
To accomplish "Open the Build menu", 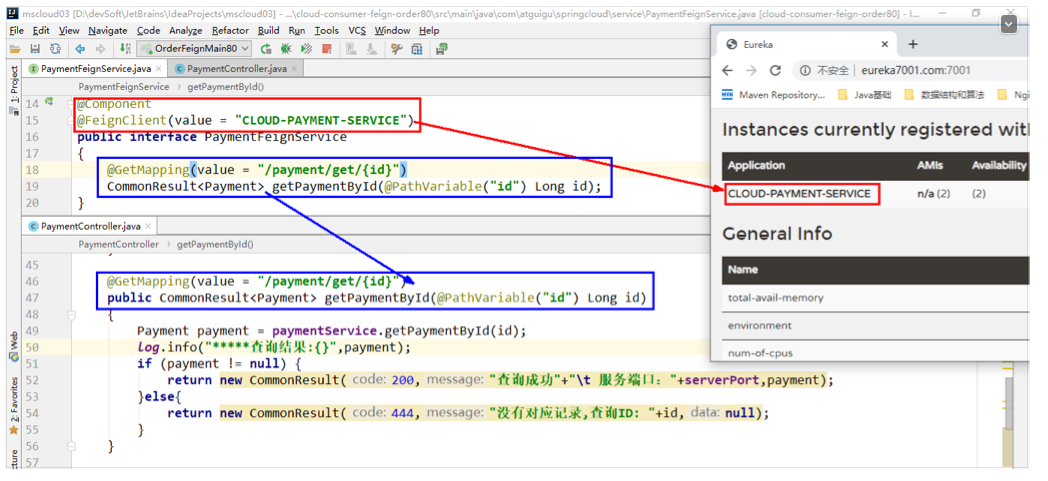I will tap(269, 30).
